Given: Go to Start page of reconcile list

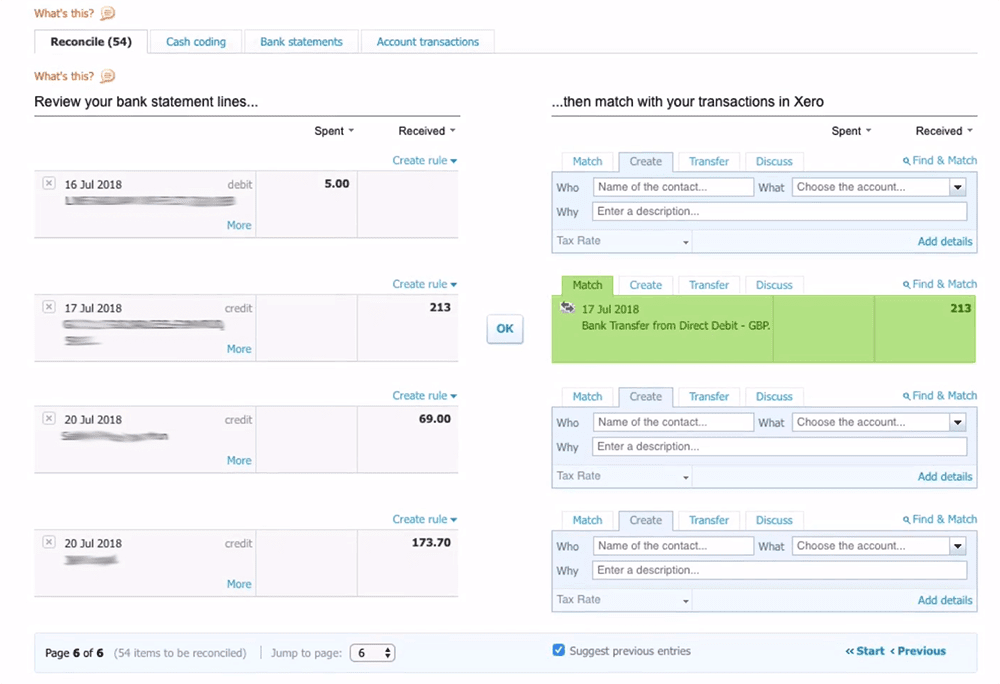Looking at the screenshot, I should [x=865, y=651].
